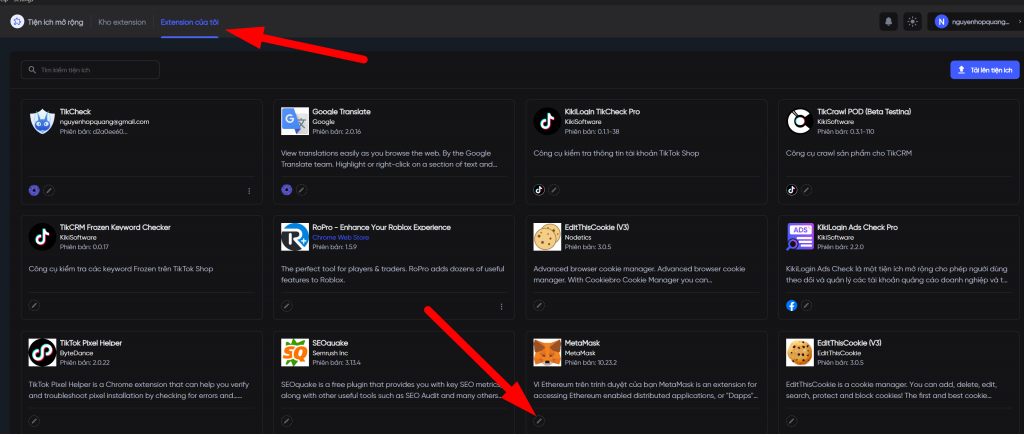Click the RoPro logo thumbnail
The height and width of the screenshot is (434, 1024).
tap(295, 237)
